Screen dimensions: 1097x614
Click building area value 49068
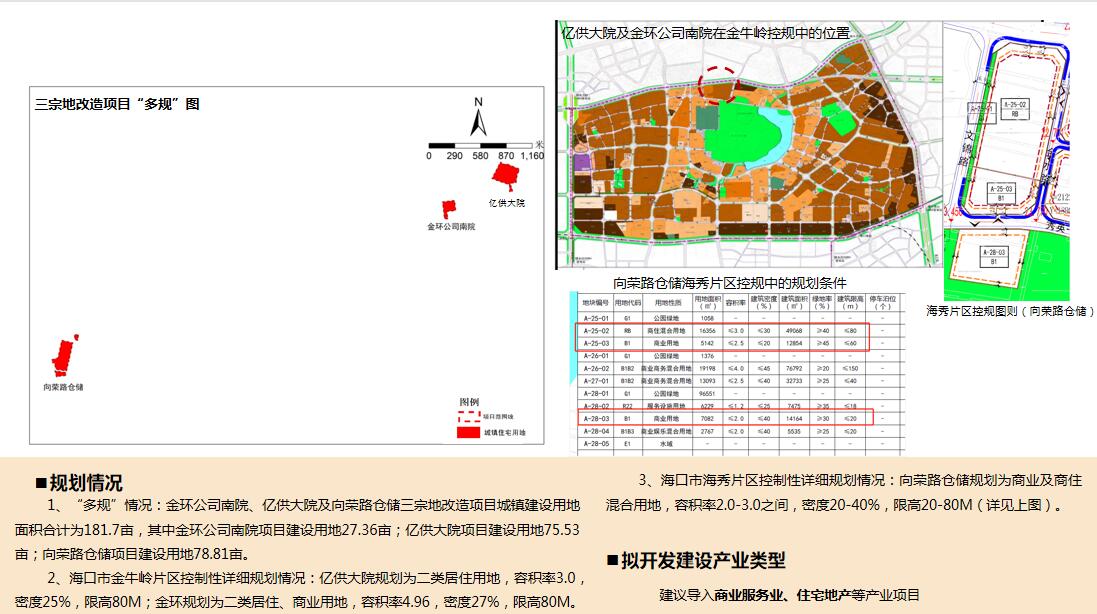[793, 331]
